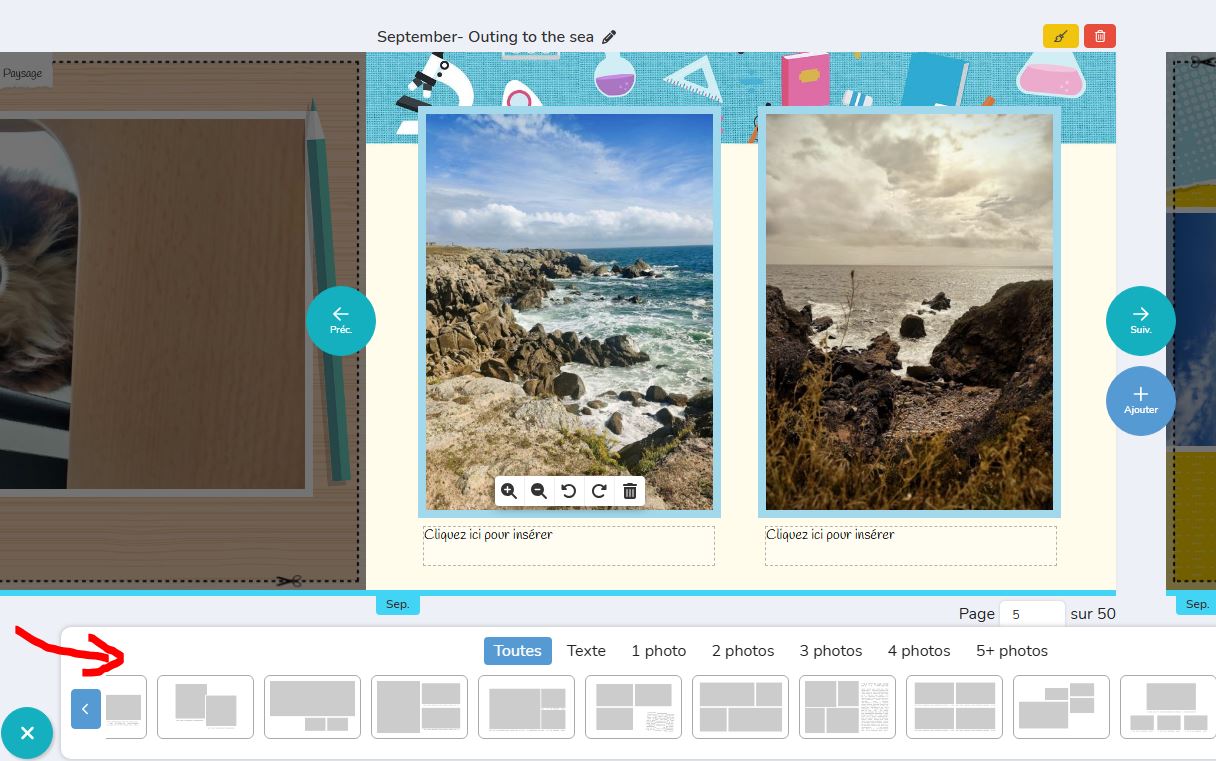
Task: Close the layout panel with the X button
Action: coord(27,733)
